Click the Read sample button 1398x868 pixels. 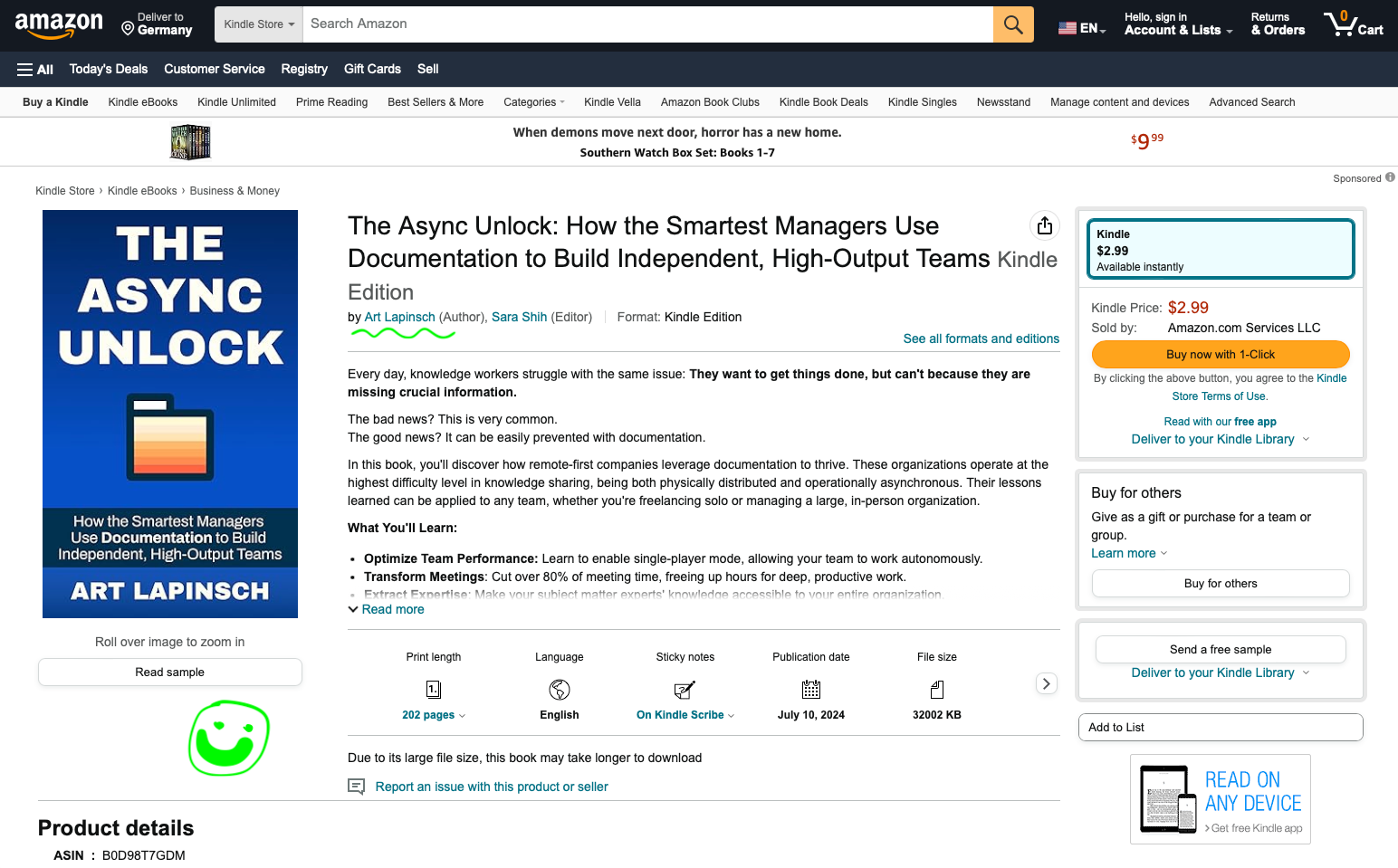pyautogui.click(x=170, y=672)
